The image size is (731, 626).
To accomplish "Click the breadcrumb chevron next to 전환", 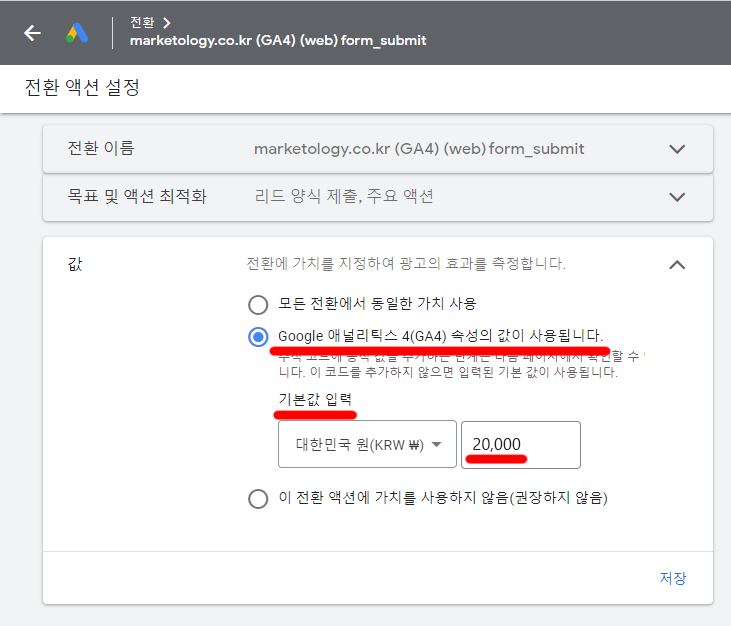I will (x=166, y=22).
